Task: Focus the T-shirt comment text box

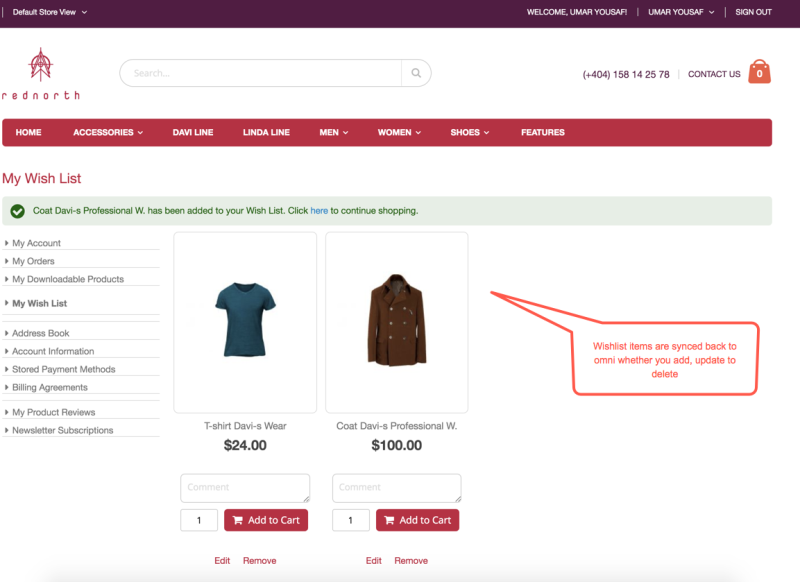Action: 245,488
